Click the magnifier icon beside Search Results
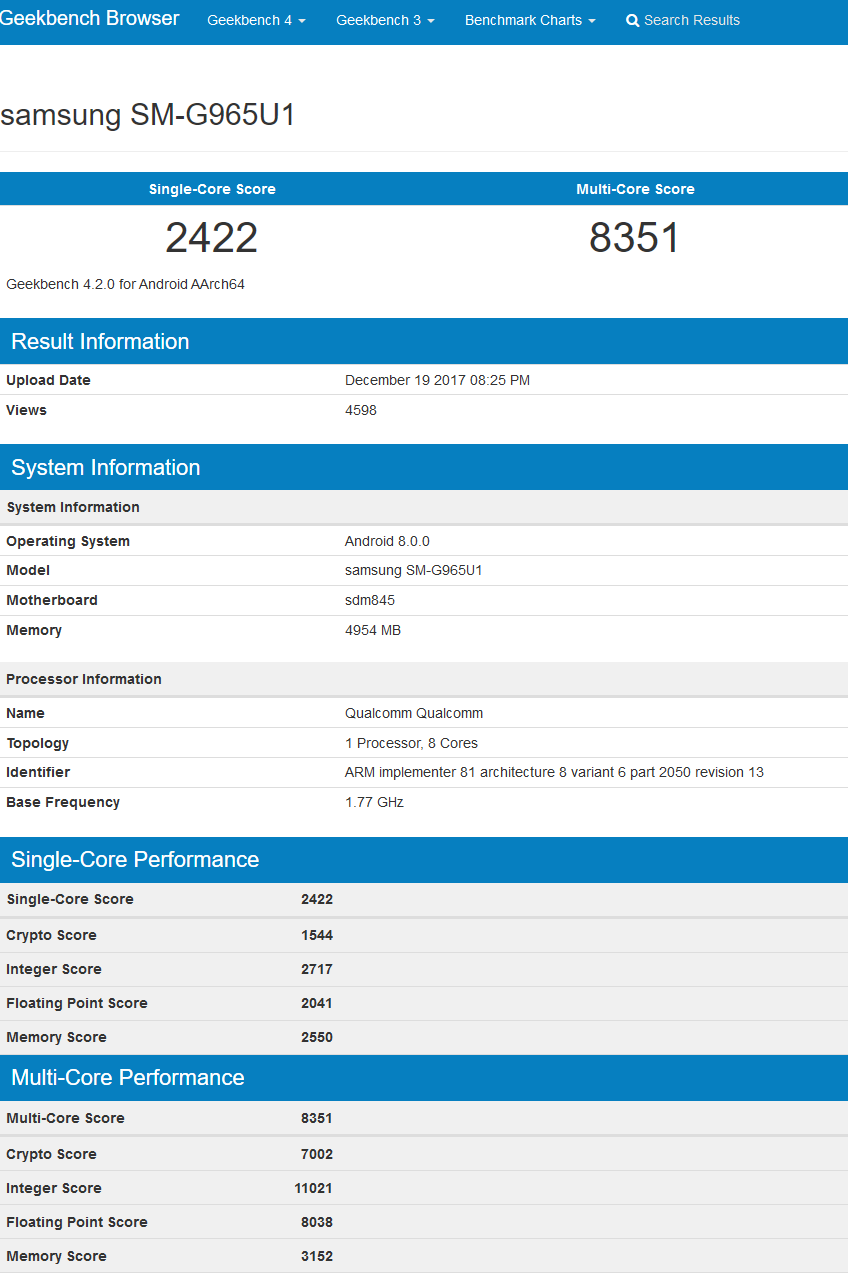The height and width of the screenshot is (1273, 848). (632, 21)
